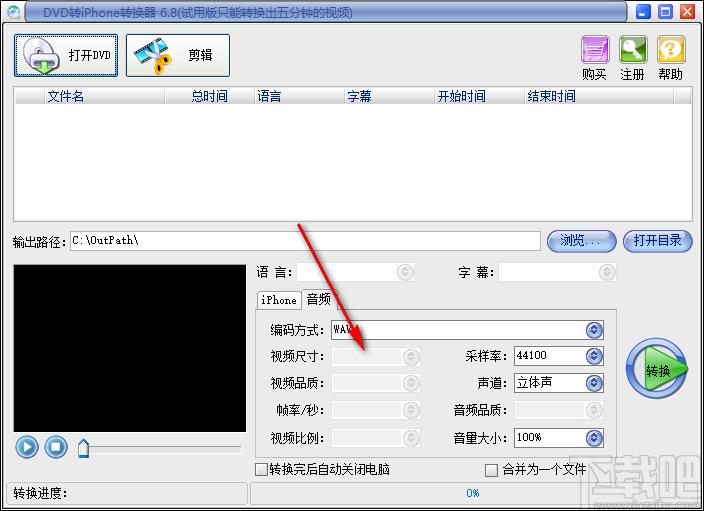Expand the 编码方式 dropdown
The height and width of the screenshot is (511, 704).
594,330
